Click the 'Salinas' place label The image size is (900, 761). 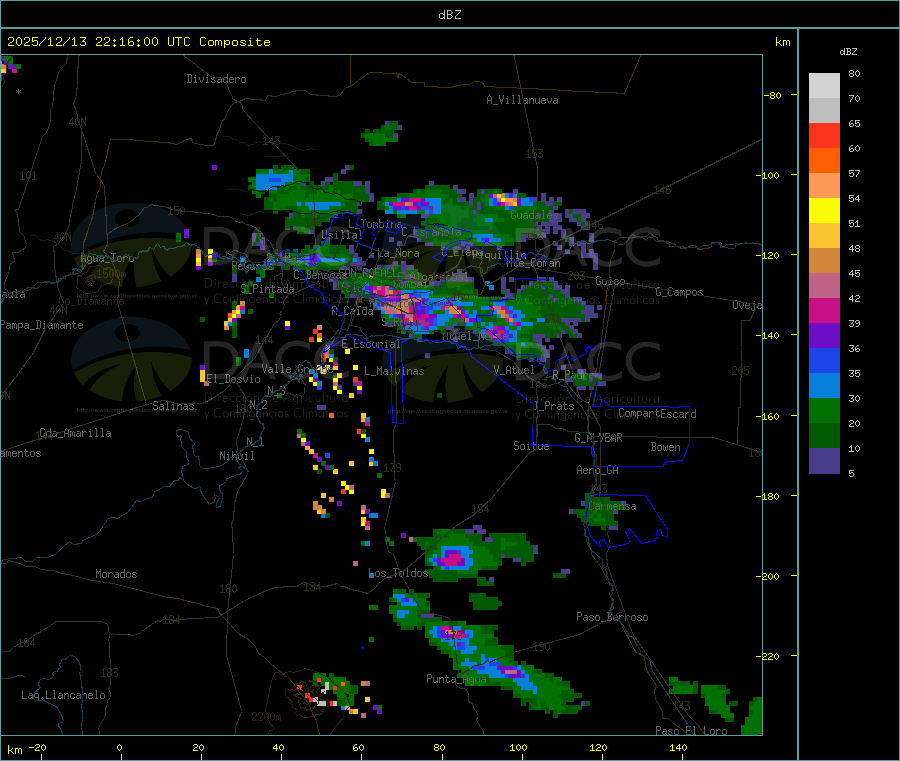coord(173,406)
